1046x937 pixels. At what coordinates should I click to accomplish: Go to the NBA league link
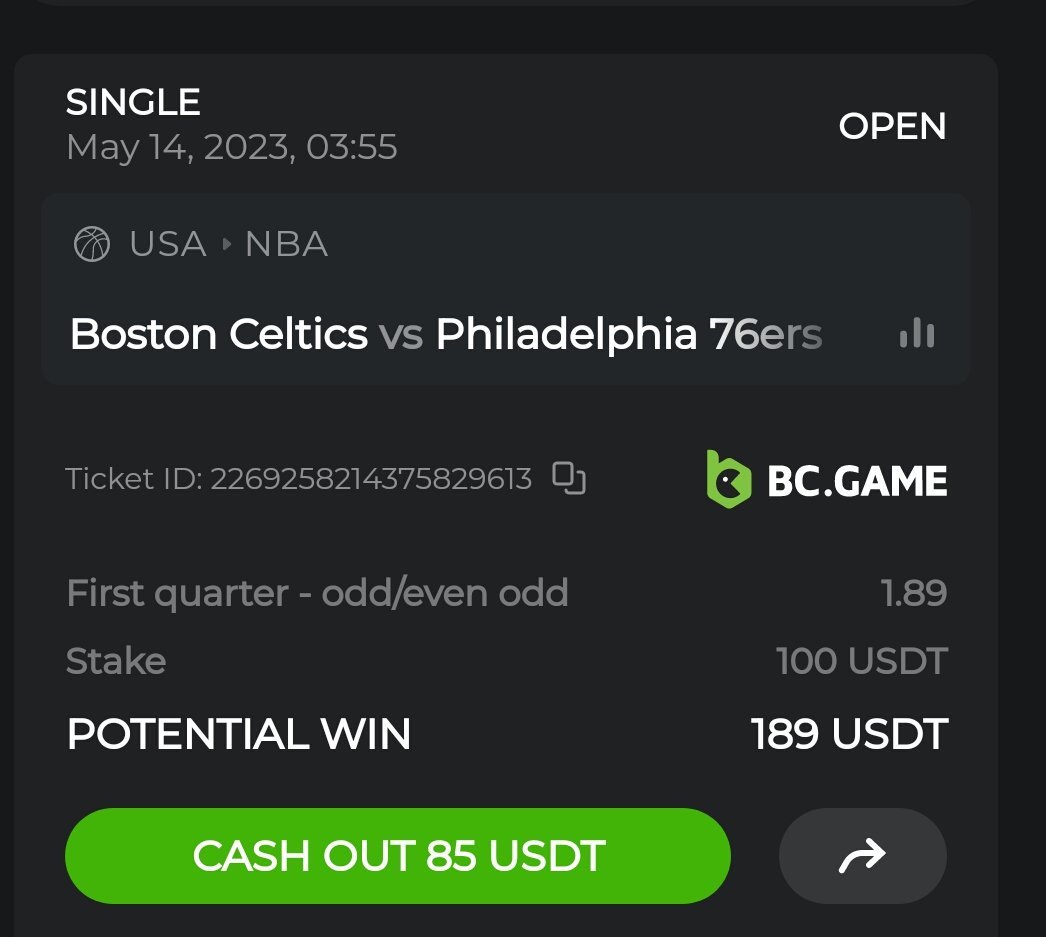pyautogui.click(x=286, y=244)
